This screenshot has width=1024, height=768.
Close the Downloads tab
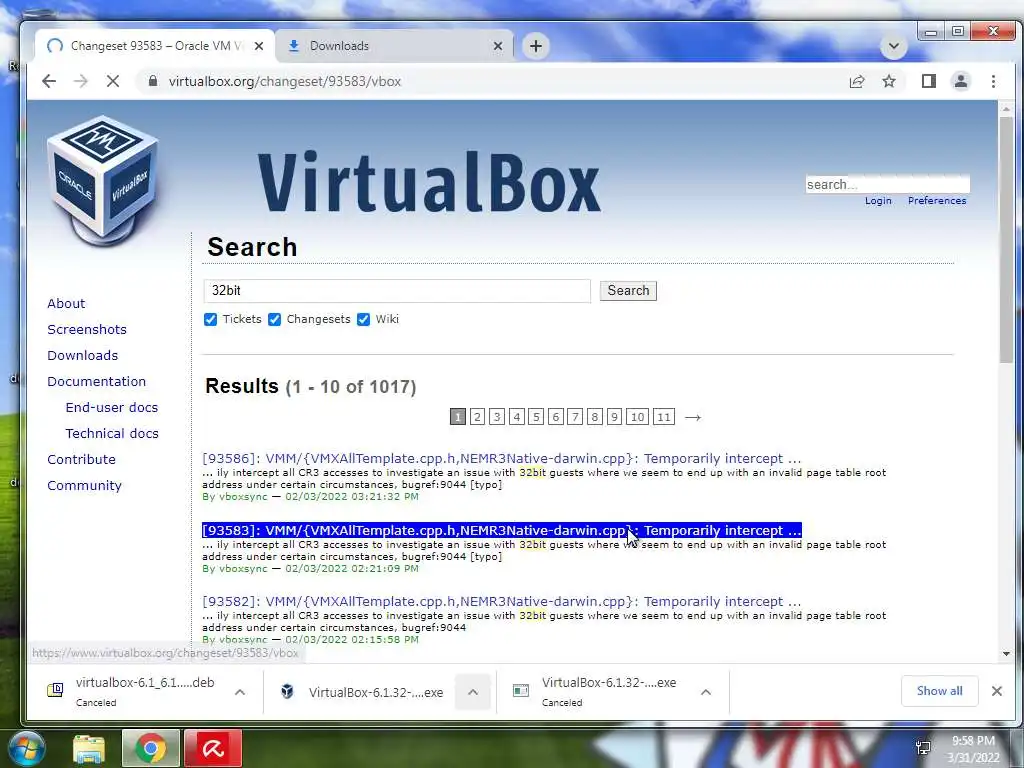click(498, 46)
